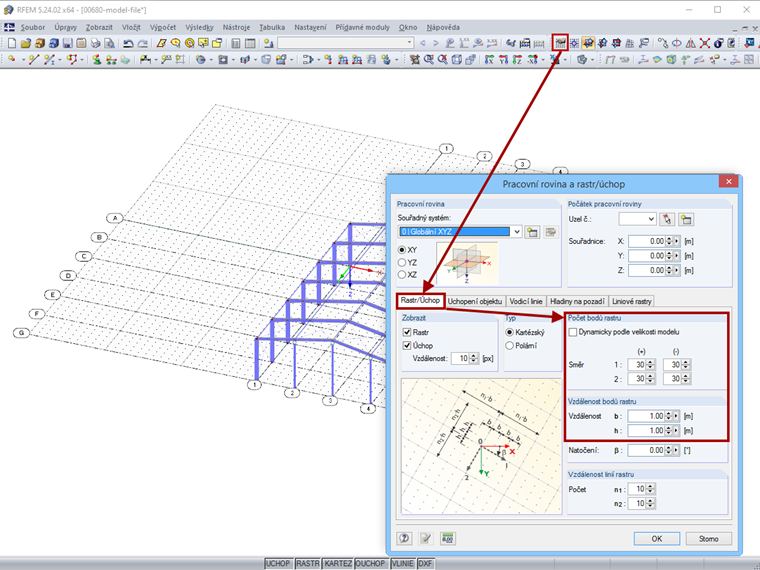Select the polyline tool icon
The image size is (760, 570).
[x=72, y=59]
